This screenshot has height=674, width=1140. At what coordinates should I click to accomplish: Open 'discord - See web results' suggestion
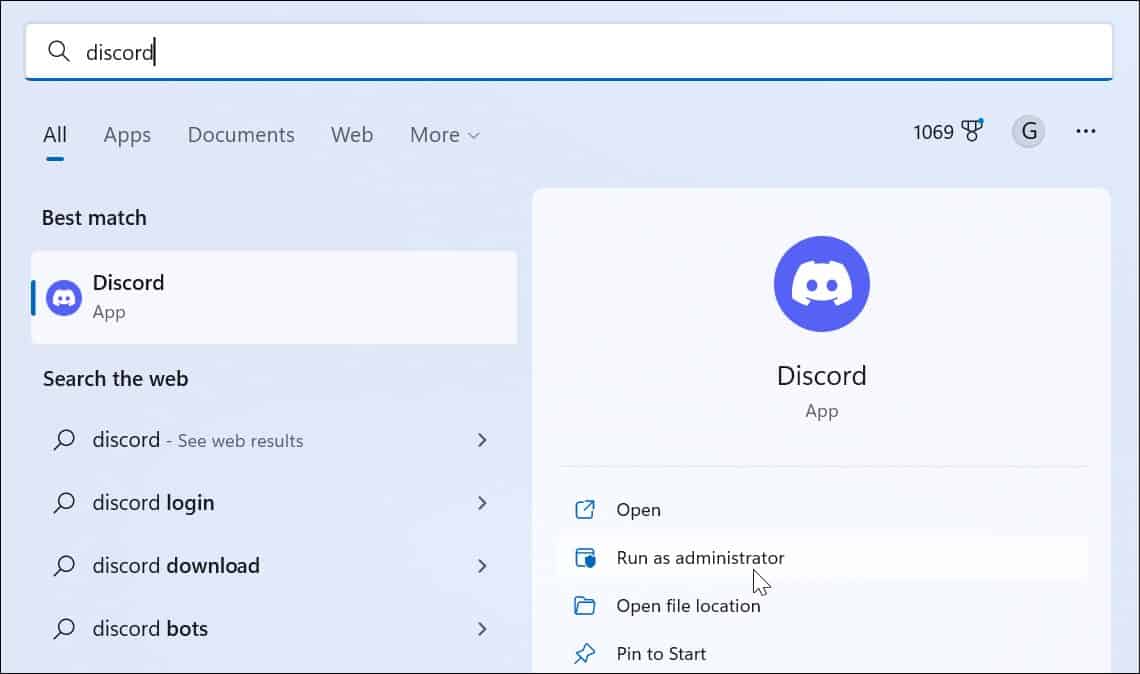coord(274,440)
